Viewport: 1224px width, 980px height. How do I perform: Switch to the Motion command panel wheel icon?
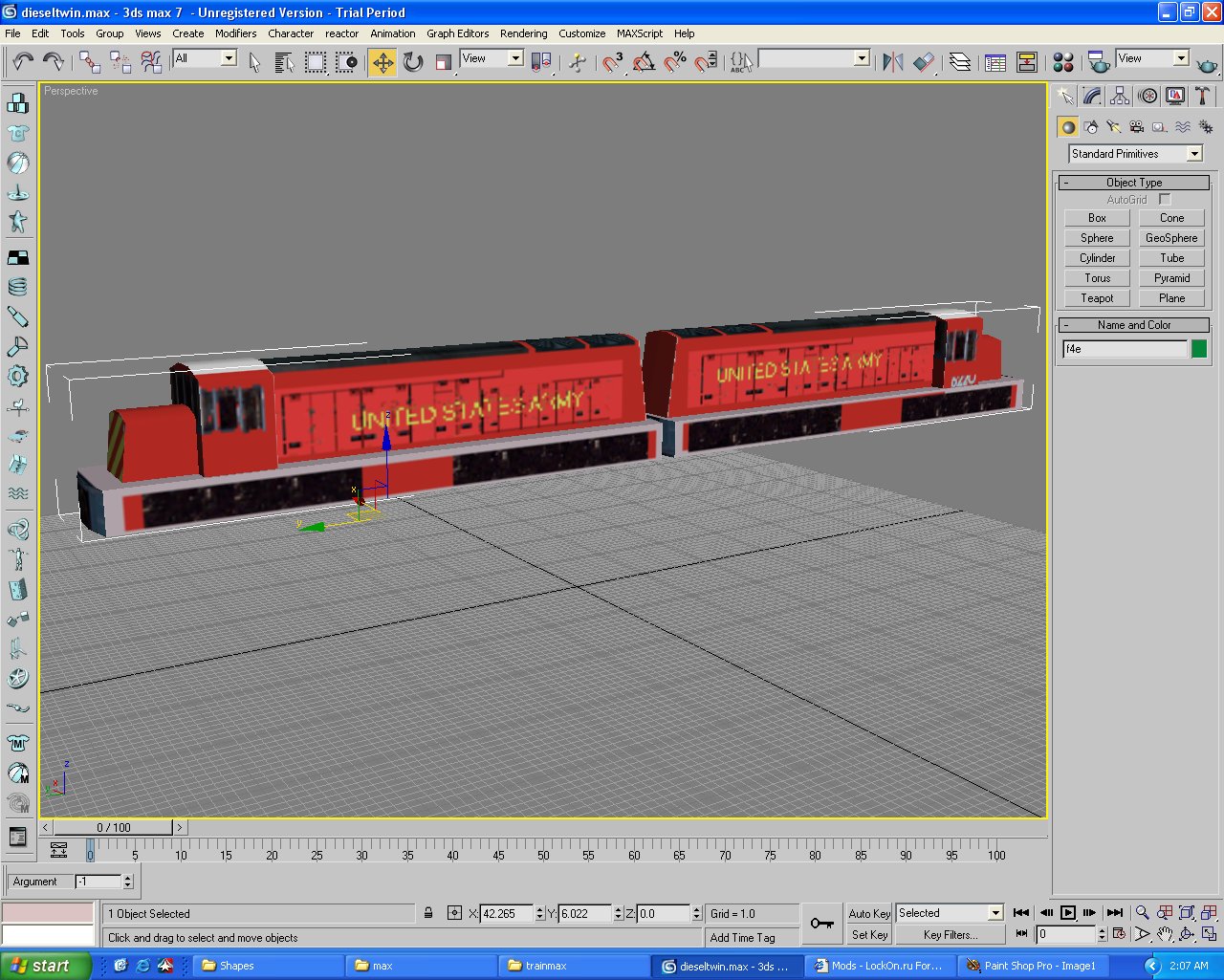tap(1147, 96)
